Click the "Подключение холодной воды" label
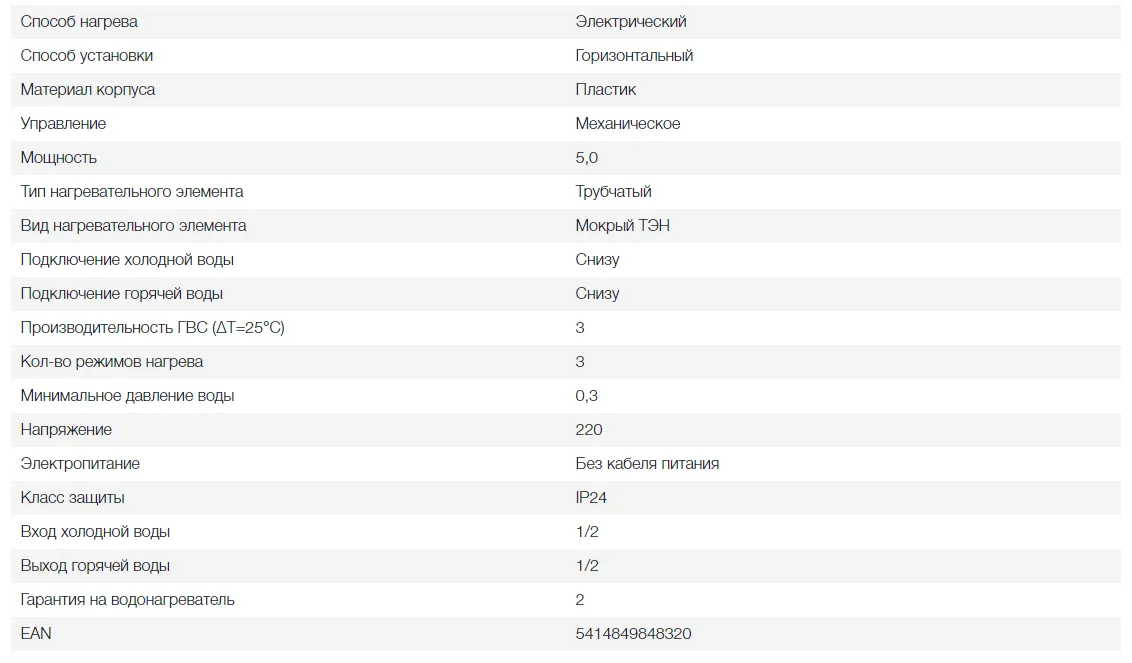Viewport: 1132px width, 663px height. pos(127,260)
